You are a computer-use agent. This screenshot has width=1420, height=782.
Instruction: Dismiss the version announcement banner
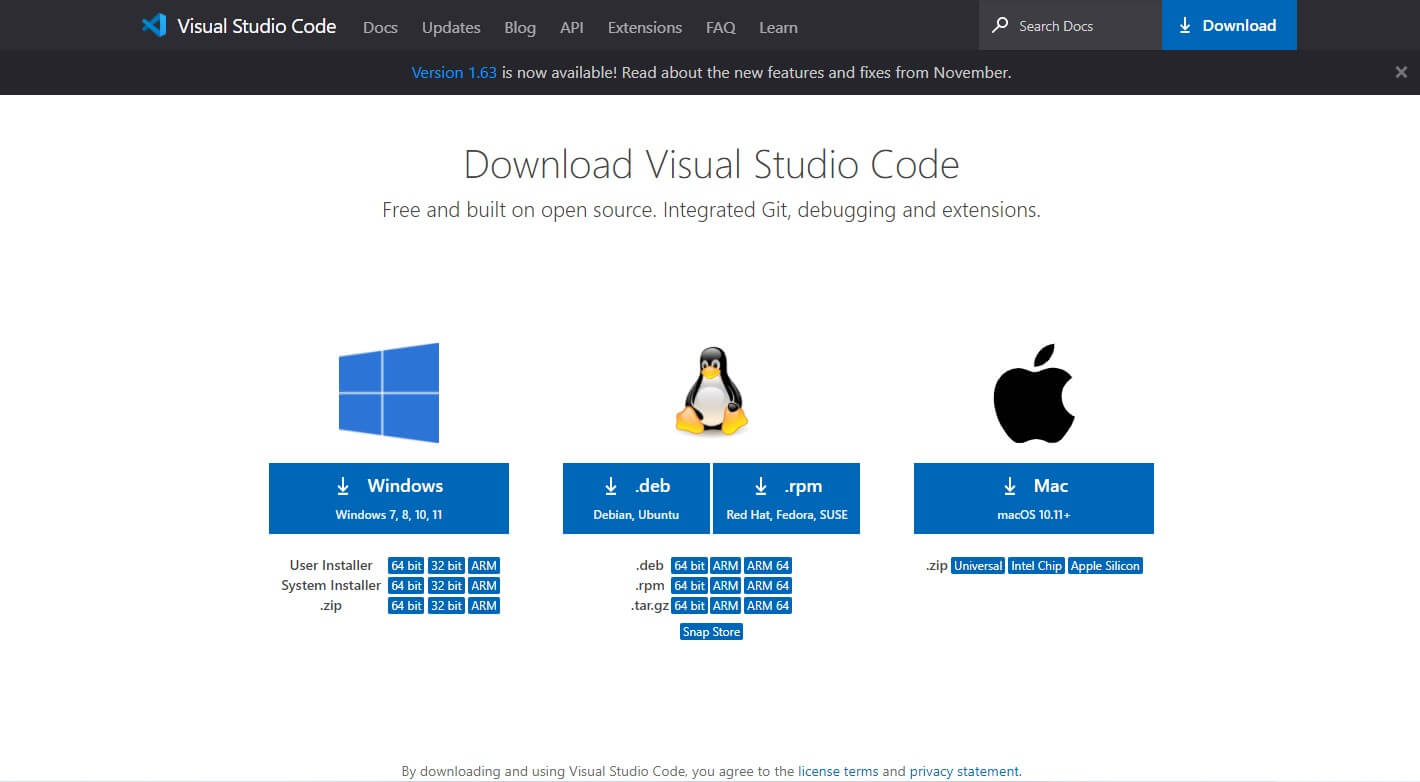coord(1402,71)
